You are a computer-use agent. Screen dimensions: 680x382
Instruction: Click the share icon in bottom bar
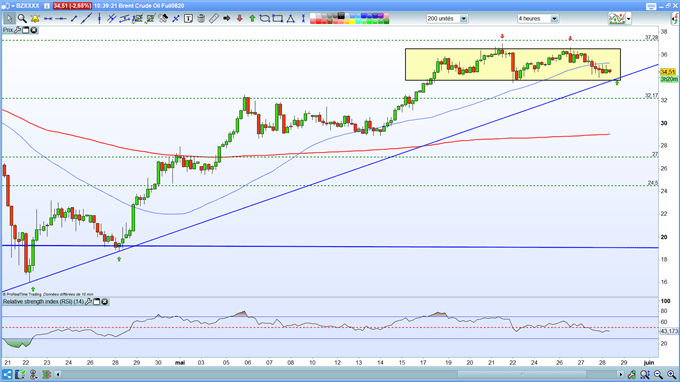7,374
